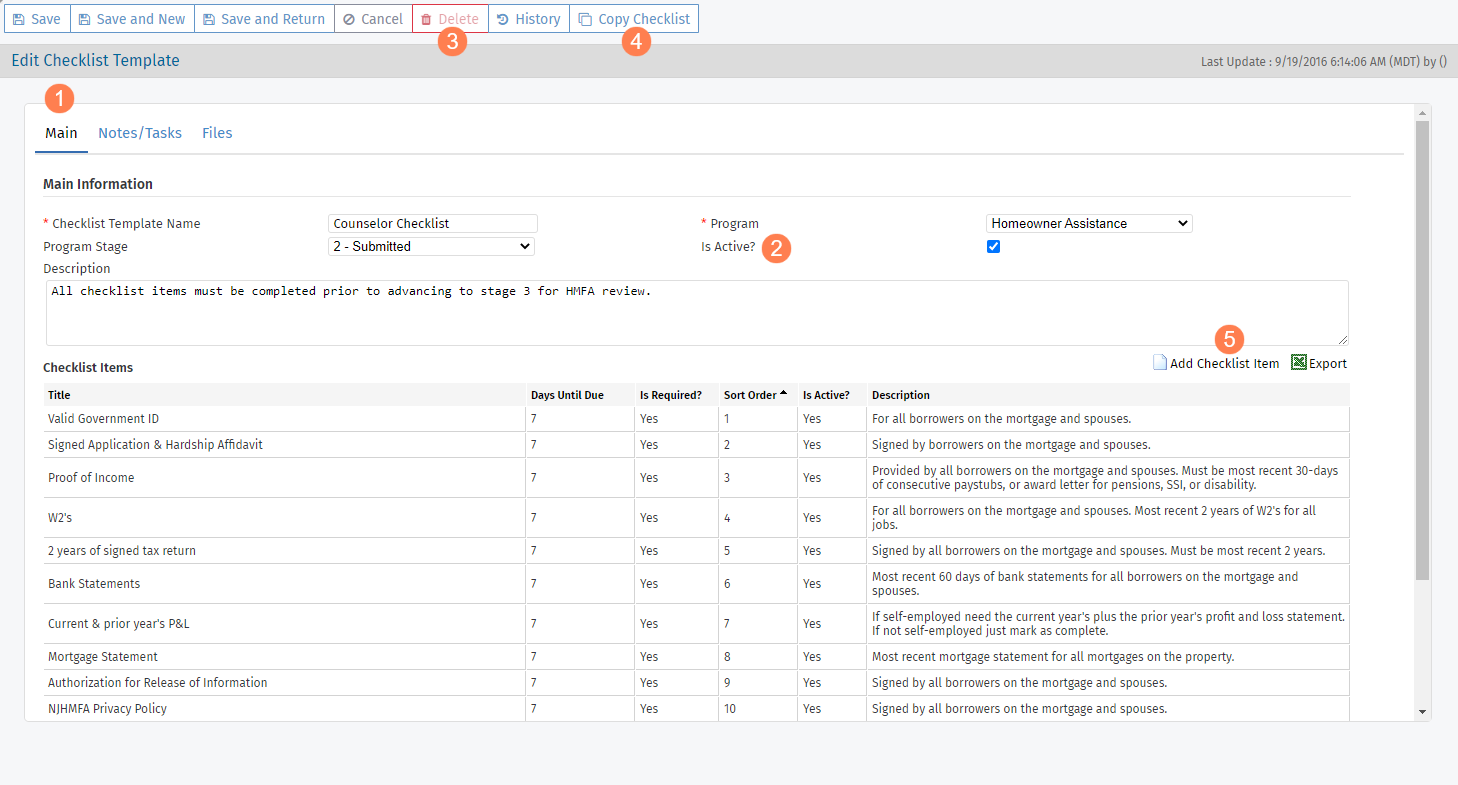Viewport: 1458px width, 785px height.
Task: Click the Excel Export icon
Action: (1297, 362)
